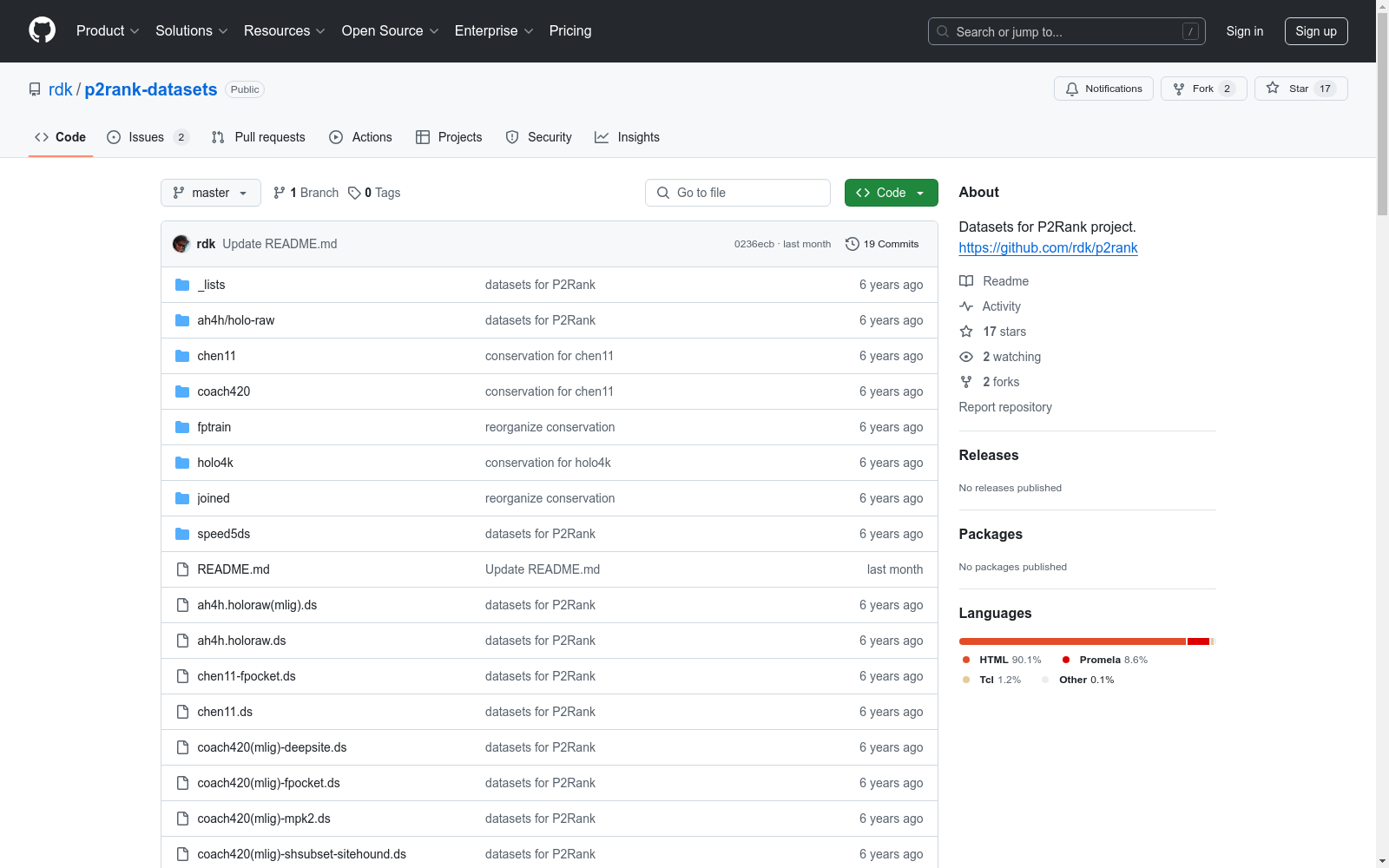Click the HTML language bar segment

pyautogui.click(x=1072, y=641)
